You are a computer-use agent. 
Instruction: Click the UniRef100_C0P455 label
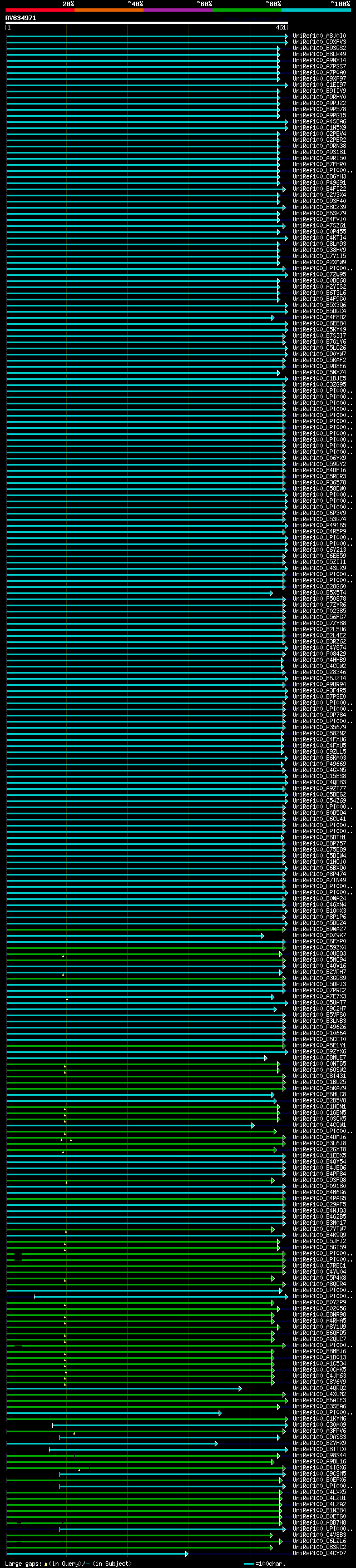tap(319, 232)
